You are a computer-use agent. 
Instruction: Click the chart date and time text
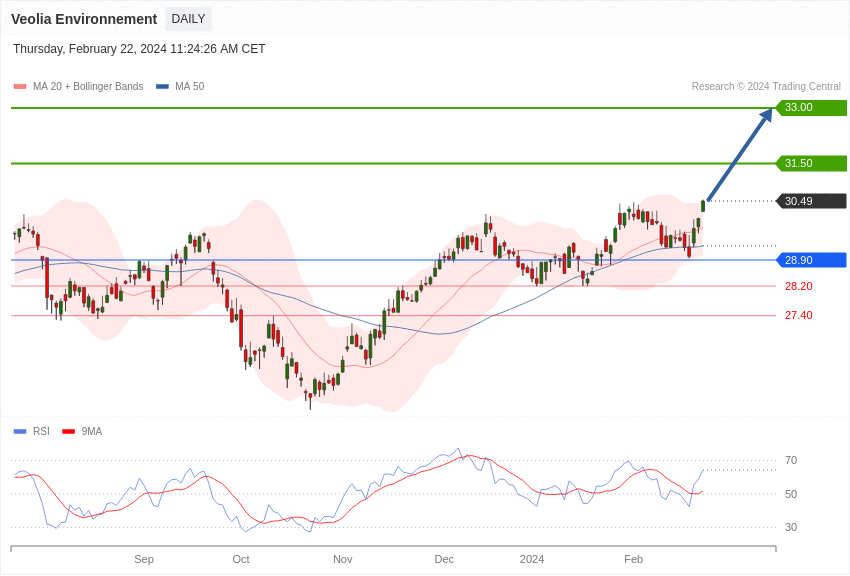pos(139,49)
